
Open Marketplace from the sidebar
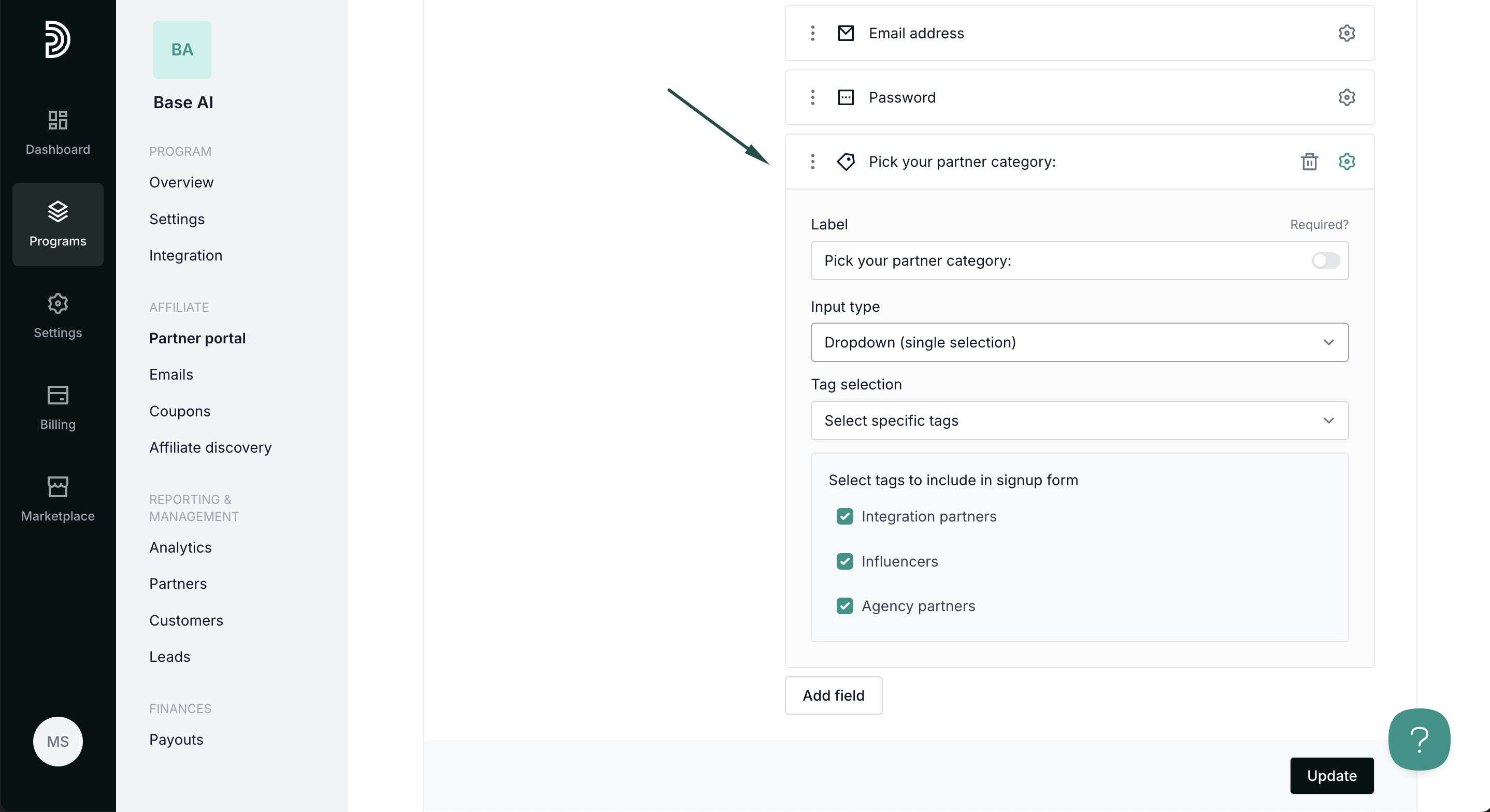point(58,499)
